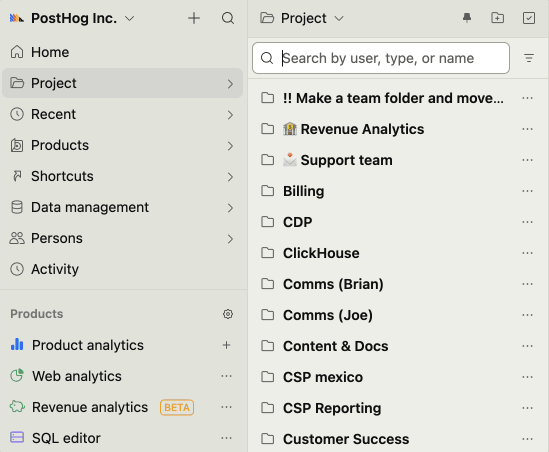This screenshot has width=549, height=452.
Task: Open Data management in the sidebar
Action: click(x=122, y=207)
